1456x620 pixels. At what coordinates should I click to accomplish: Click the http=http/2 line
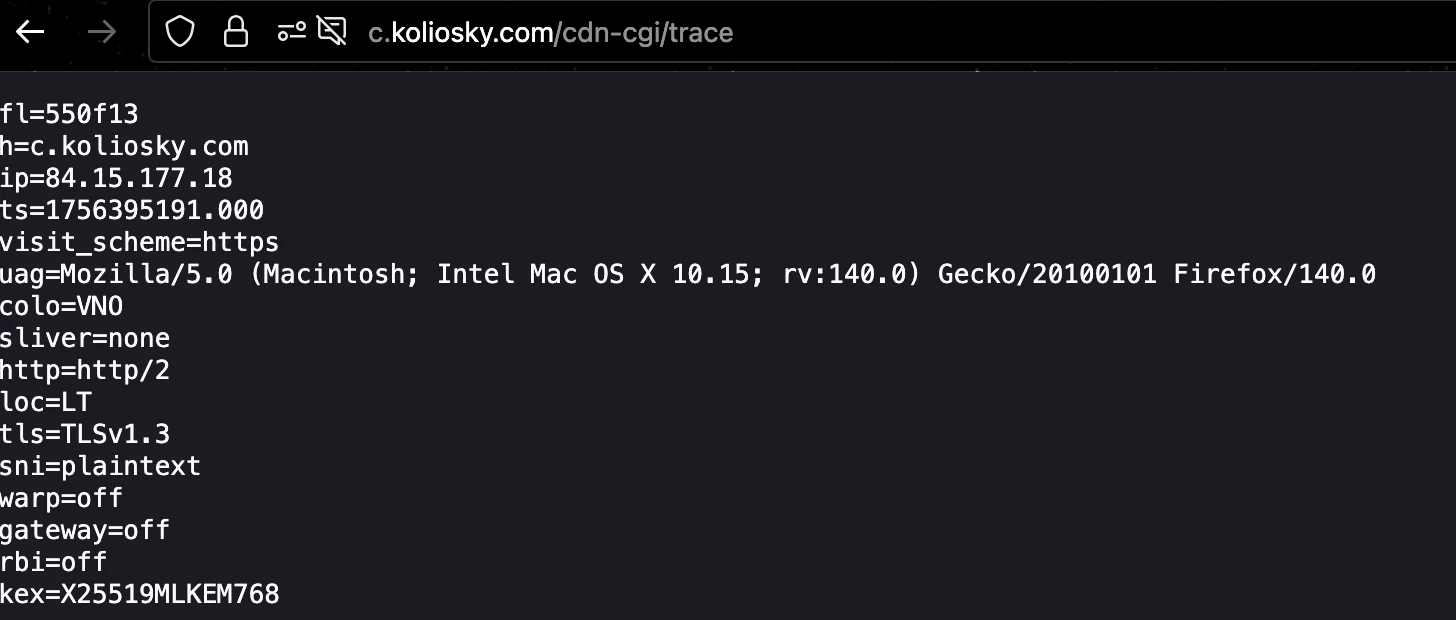85,370
